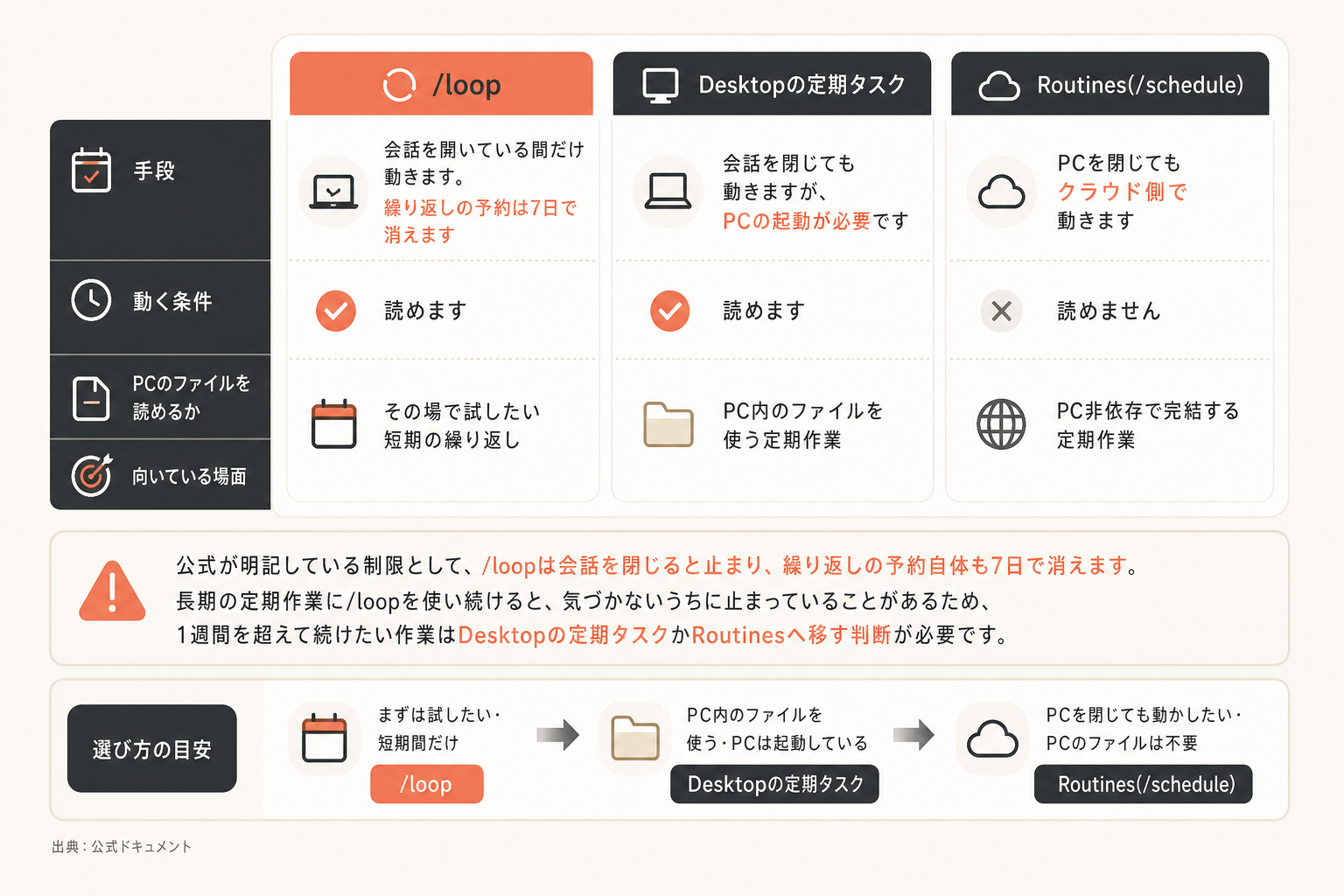Screen dimensions: 1344x896
Task: Click the target icon beside 向いている場面
Action: coord(92,475)
